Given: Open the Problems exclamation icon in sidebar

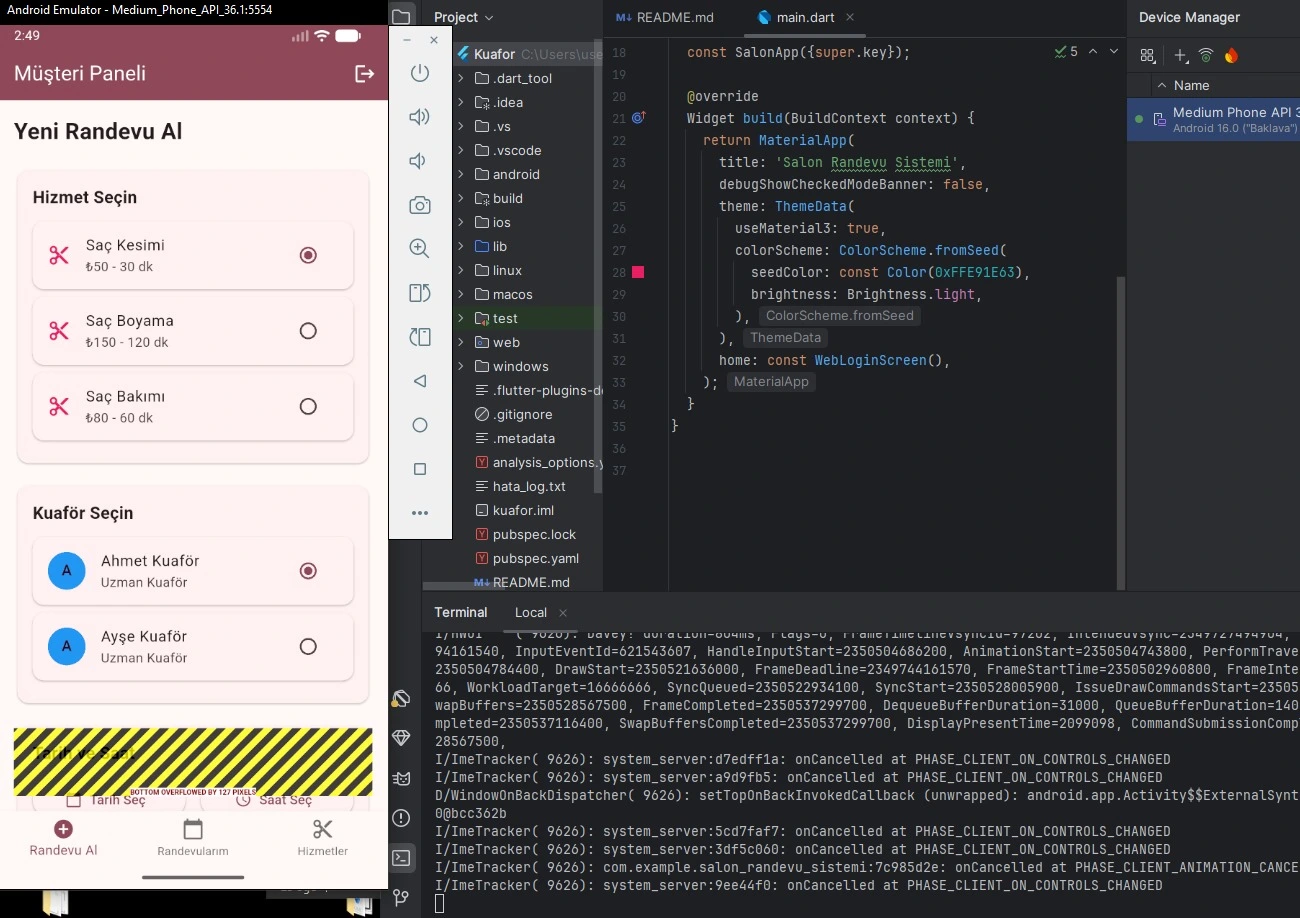Looking at the screenshot, I should click(402, 818).
